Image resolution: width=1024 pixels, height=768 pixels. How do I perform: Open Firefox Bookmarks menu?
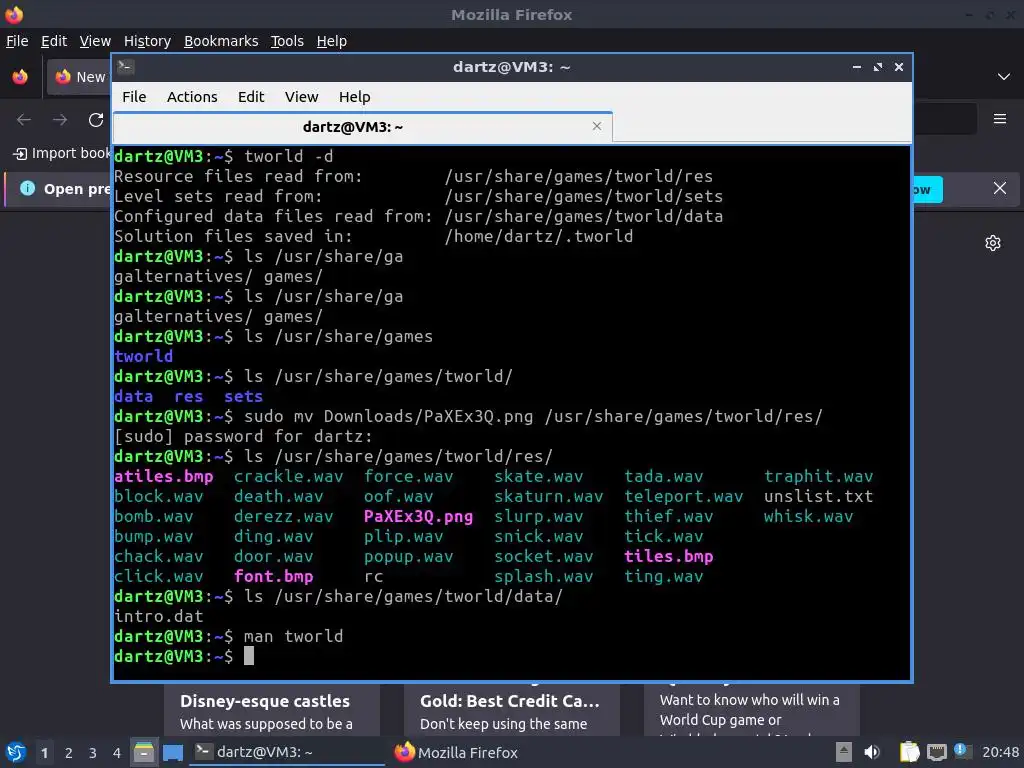(x=221, y=41)
